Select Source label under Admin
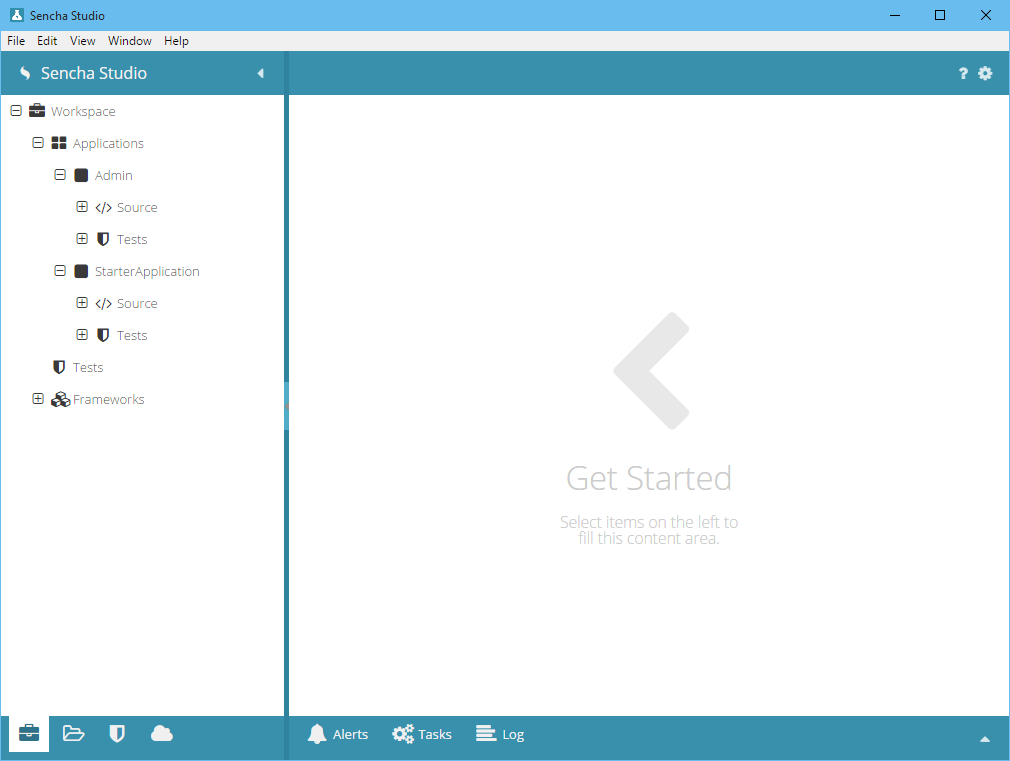The height and width of the screenshot is (761, 1010). [x=137, y=207]
